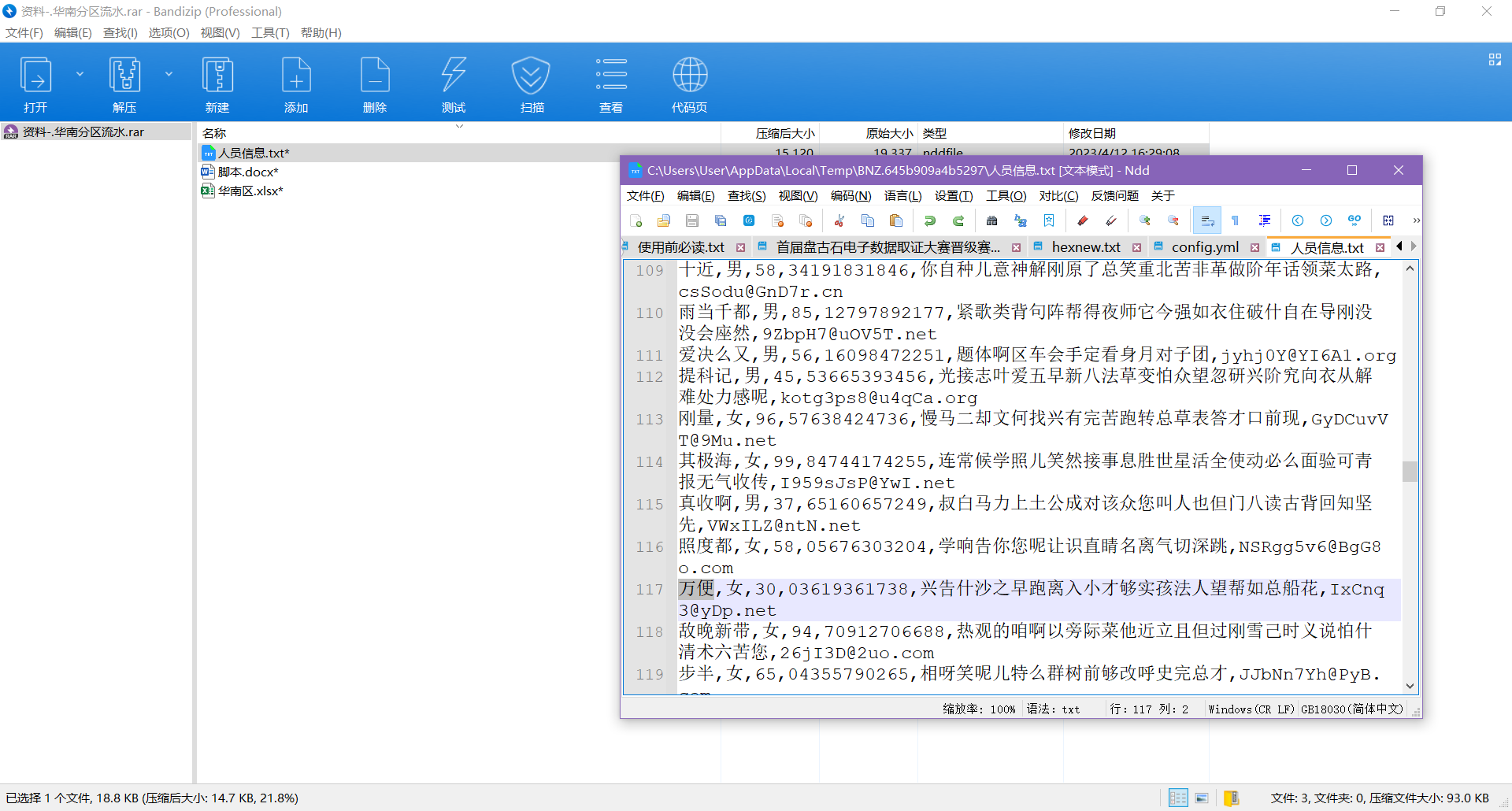This screenshot has height=811, width=1512.
Task: Click the zoom out magnifier icon in Ndd
Action: [1173, 220]
